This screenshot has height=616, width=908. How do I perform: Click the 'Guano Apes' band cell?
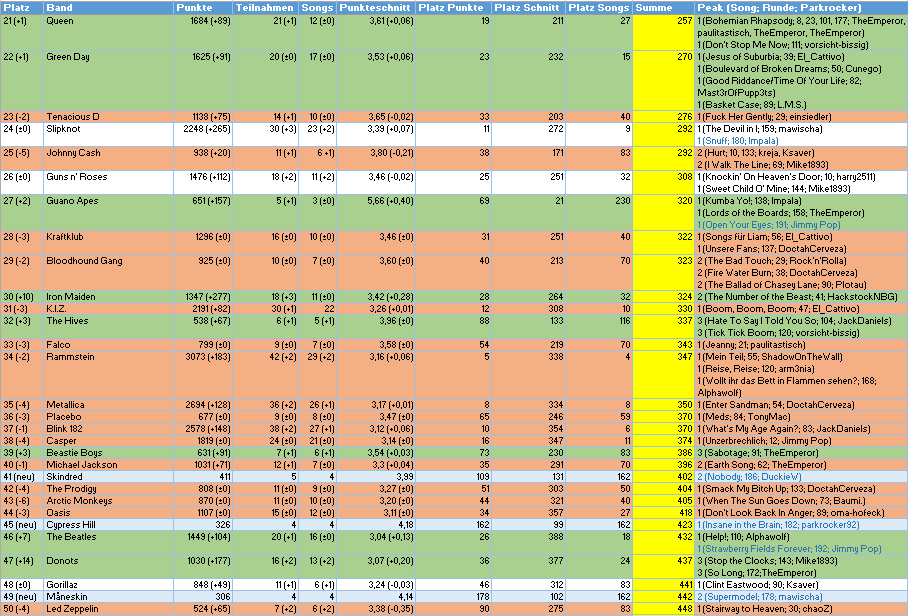pyautogui.click(x=108, y=212)
